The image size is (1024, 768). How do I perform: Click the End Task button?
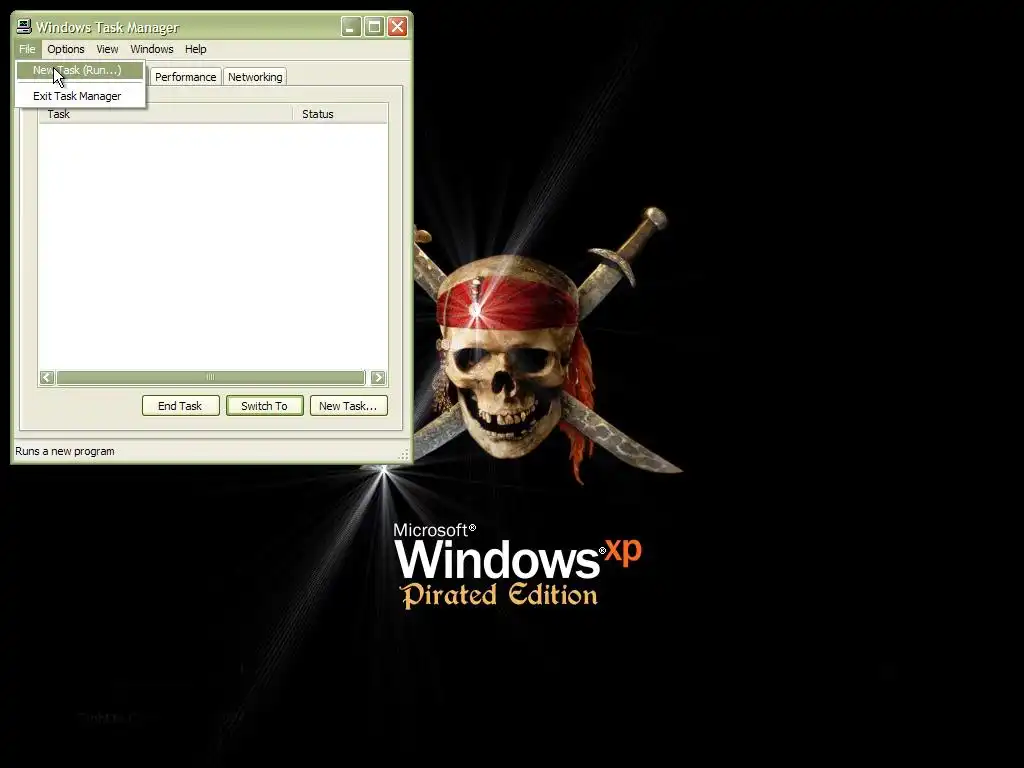click(180, 406)
